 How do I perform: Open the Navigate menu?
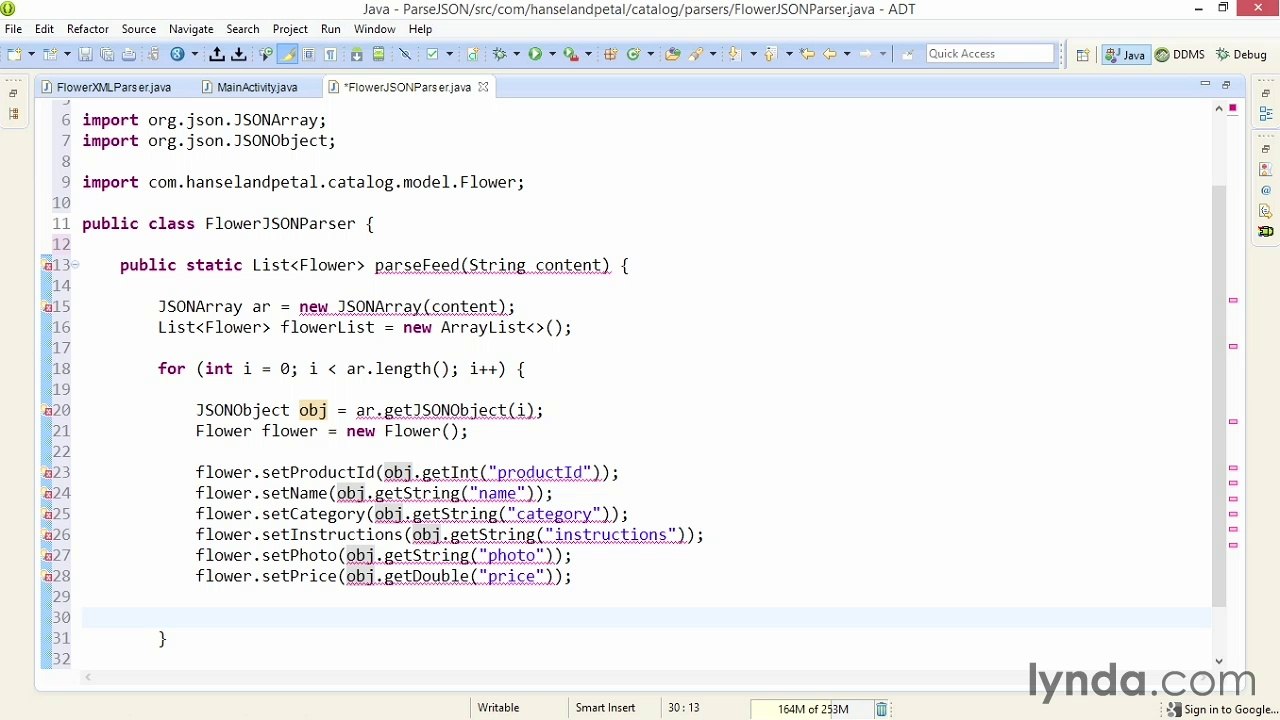(x=191, y=29)
